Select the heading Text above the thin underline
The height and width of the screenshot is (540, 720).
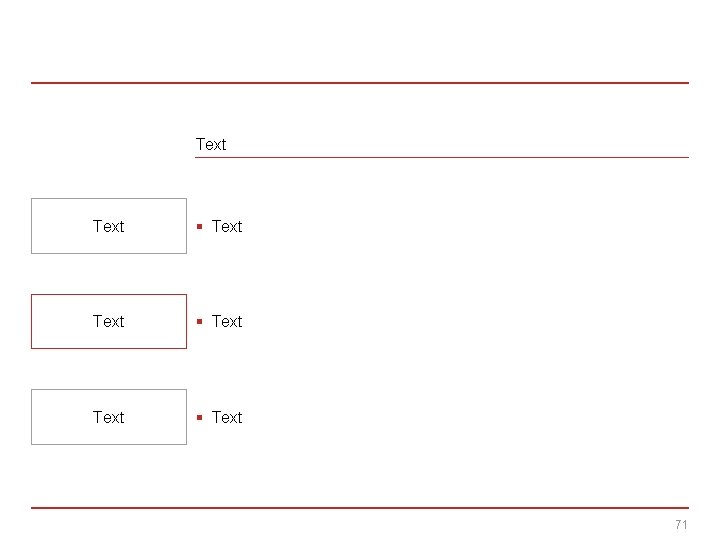[x=211, y=145]
